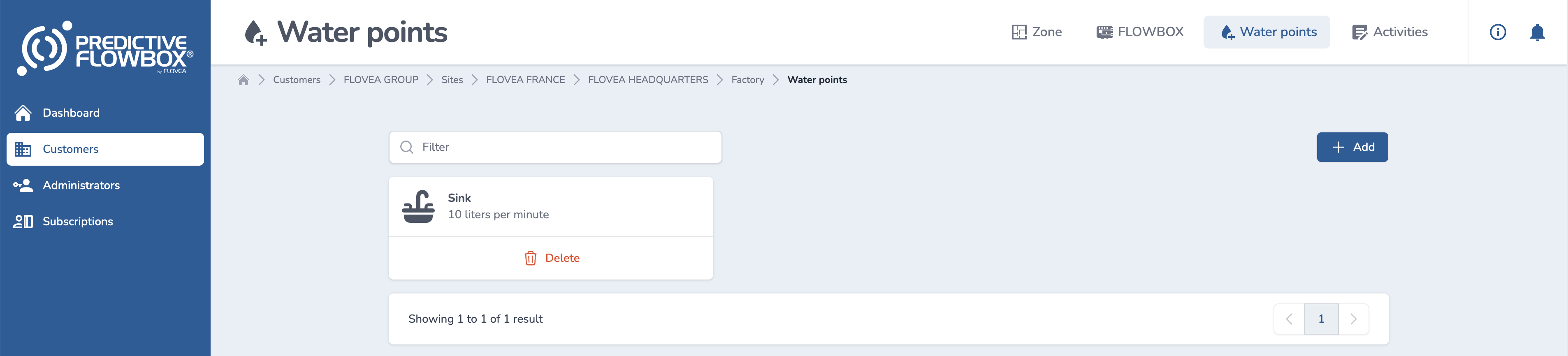This screenshot has width=1568, height=356.
Task: Click the Add button
Action: 1352,147
